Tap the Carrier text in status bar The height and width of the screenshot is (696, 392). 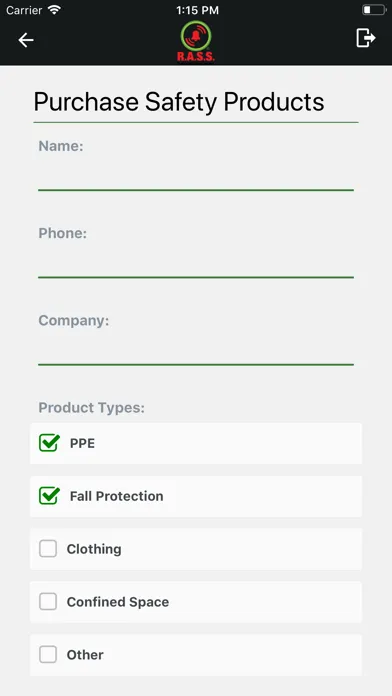(24, 10)
